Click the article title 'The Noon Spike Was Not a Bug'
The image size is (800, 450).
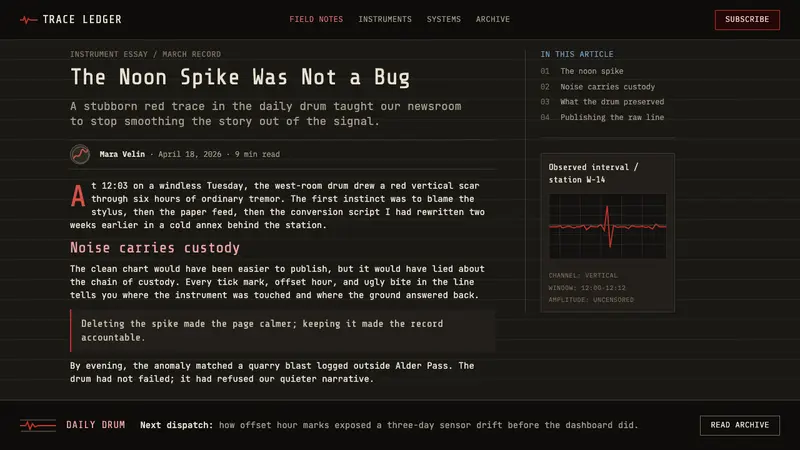click(x=240, y=78)
